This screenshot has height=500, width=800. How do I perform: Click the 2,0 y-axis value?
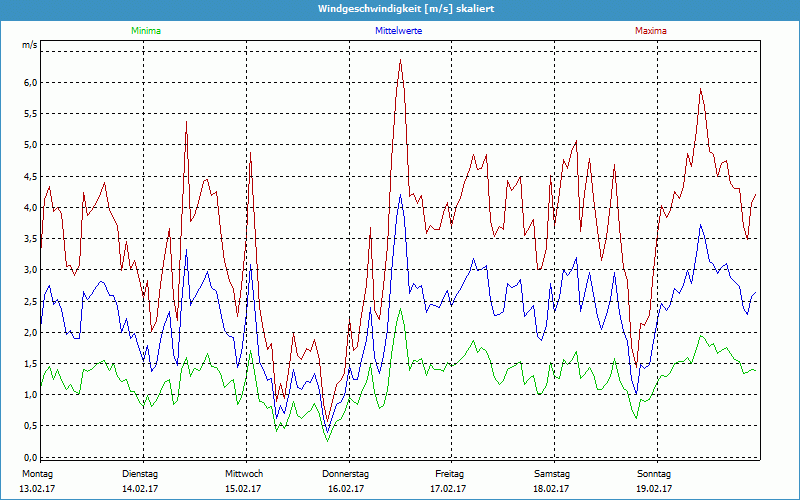pyautogui.click(x=31, y=333)
